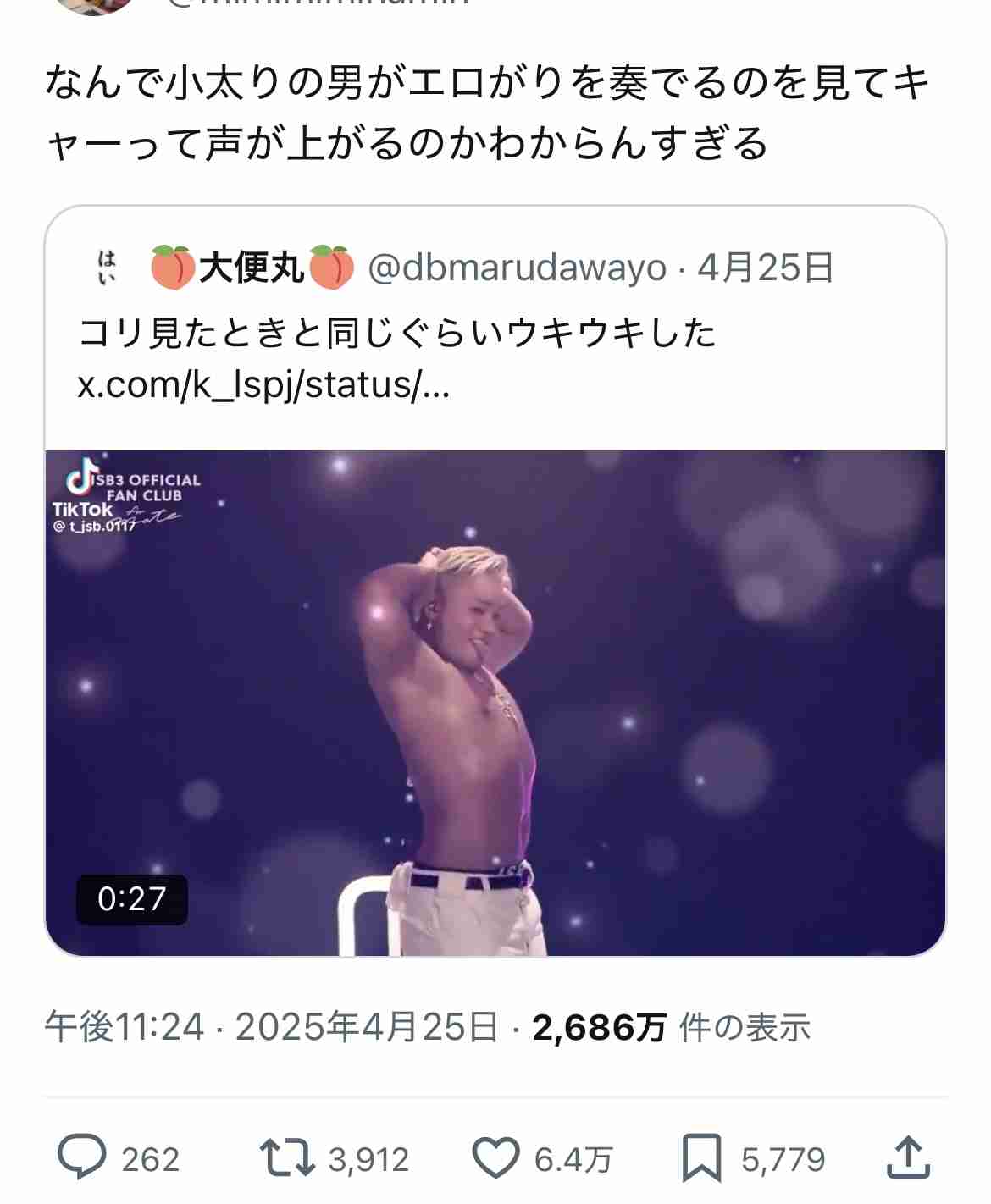Tap the 0:27 video duration badge
The height and width of the screenshot is (1204, 991).
coord(131,898)
